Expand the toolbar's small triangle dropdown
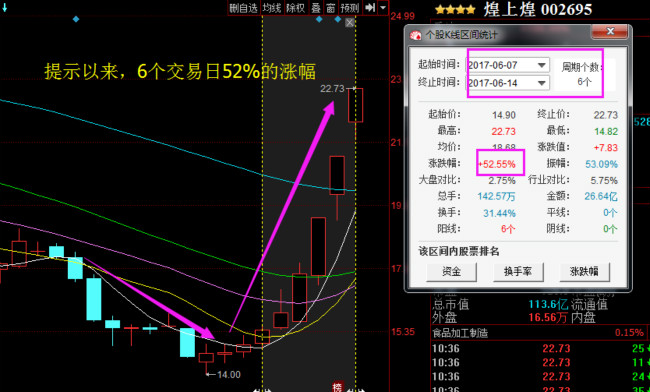Image resolution: width=650 pixels, height=392 pixels. (x=383, y=7)
